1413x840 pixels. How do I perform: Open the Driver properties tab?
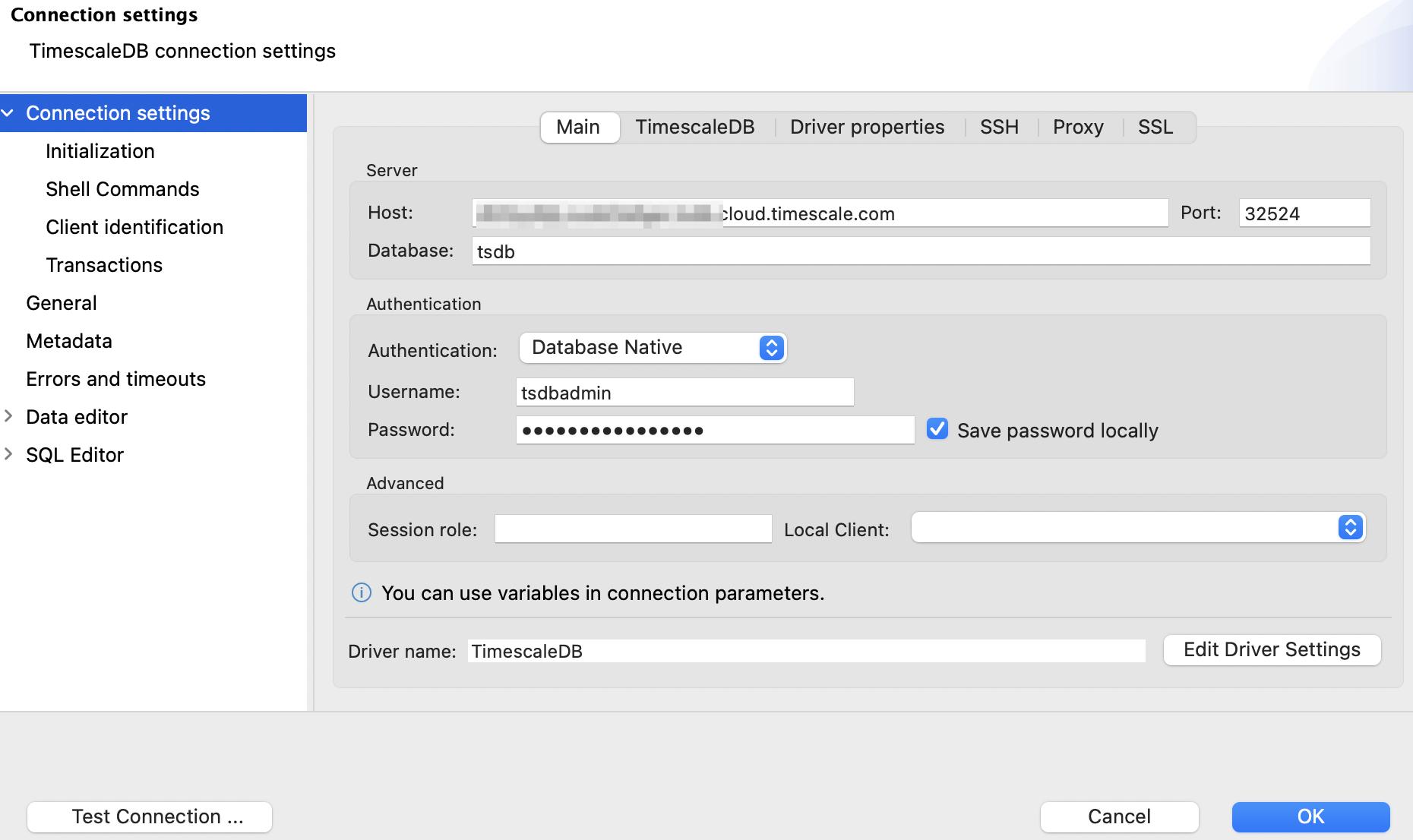[x=867, y=127]
